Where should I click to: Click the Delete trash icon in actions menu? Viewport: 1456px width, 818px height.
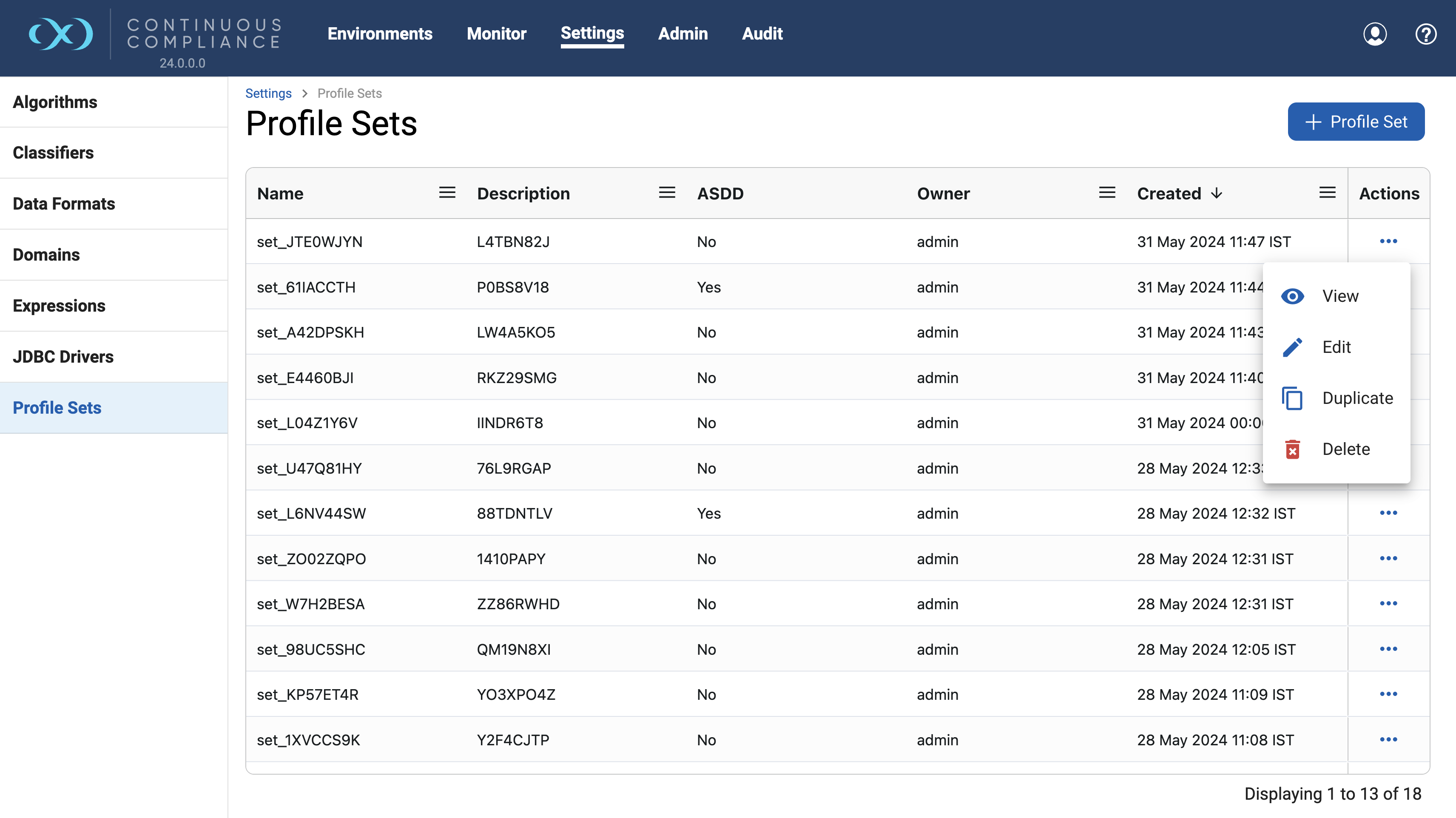1293,448
